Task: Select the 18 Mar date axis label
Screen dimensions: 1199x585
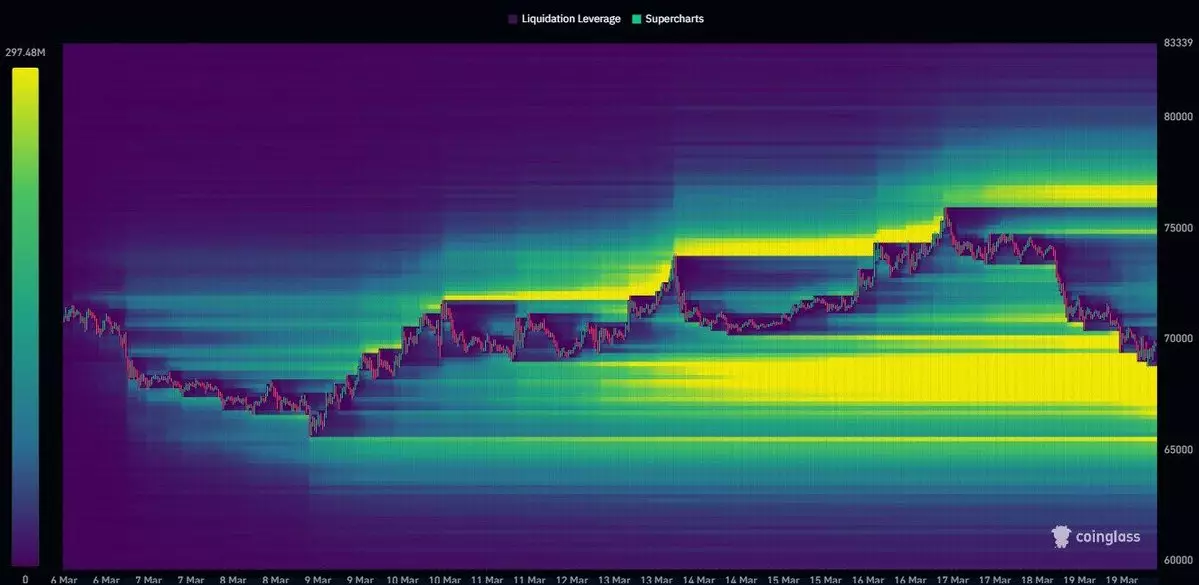Action: click(x=1035, y=580)
